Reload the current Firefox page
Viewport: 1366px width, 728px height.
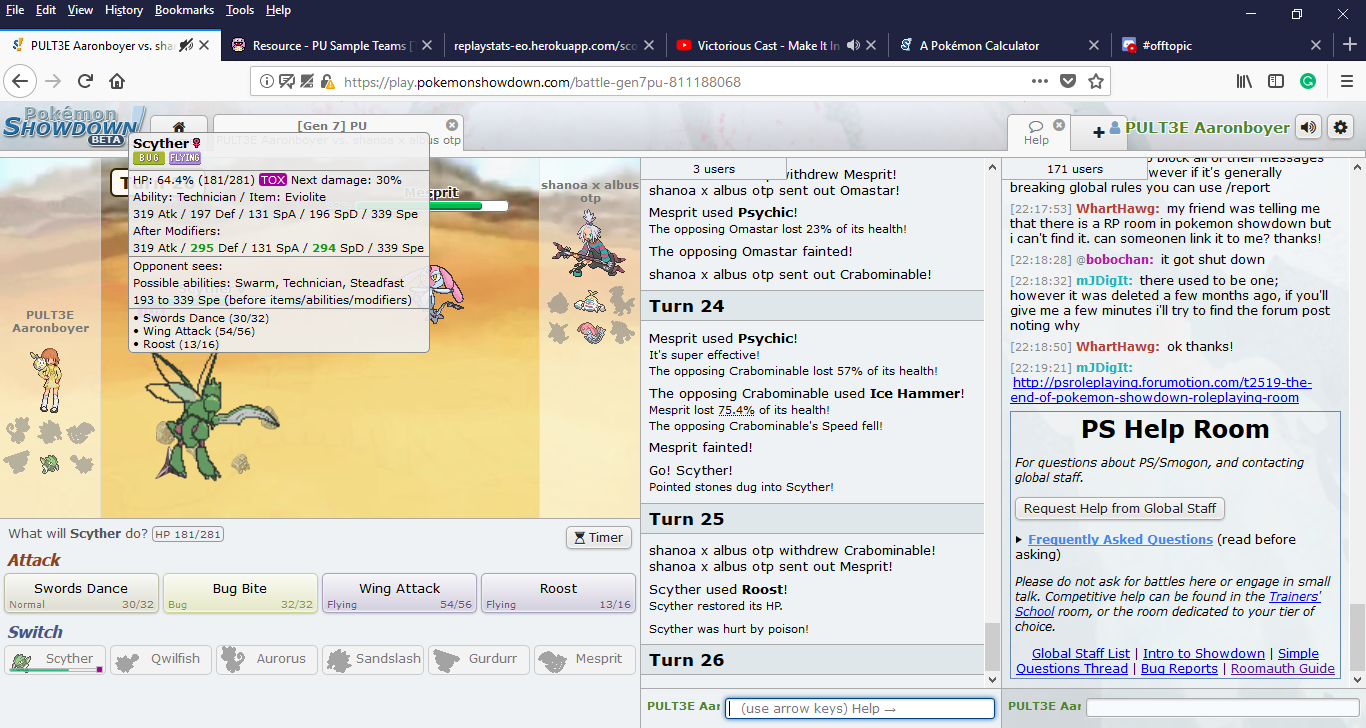[x=86, y=82]
